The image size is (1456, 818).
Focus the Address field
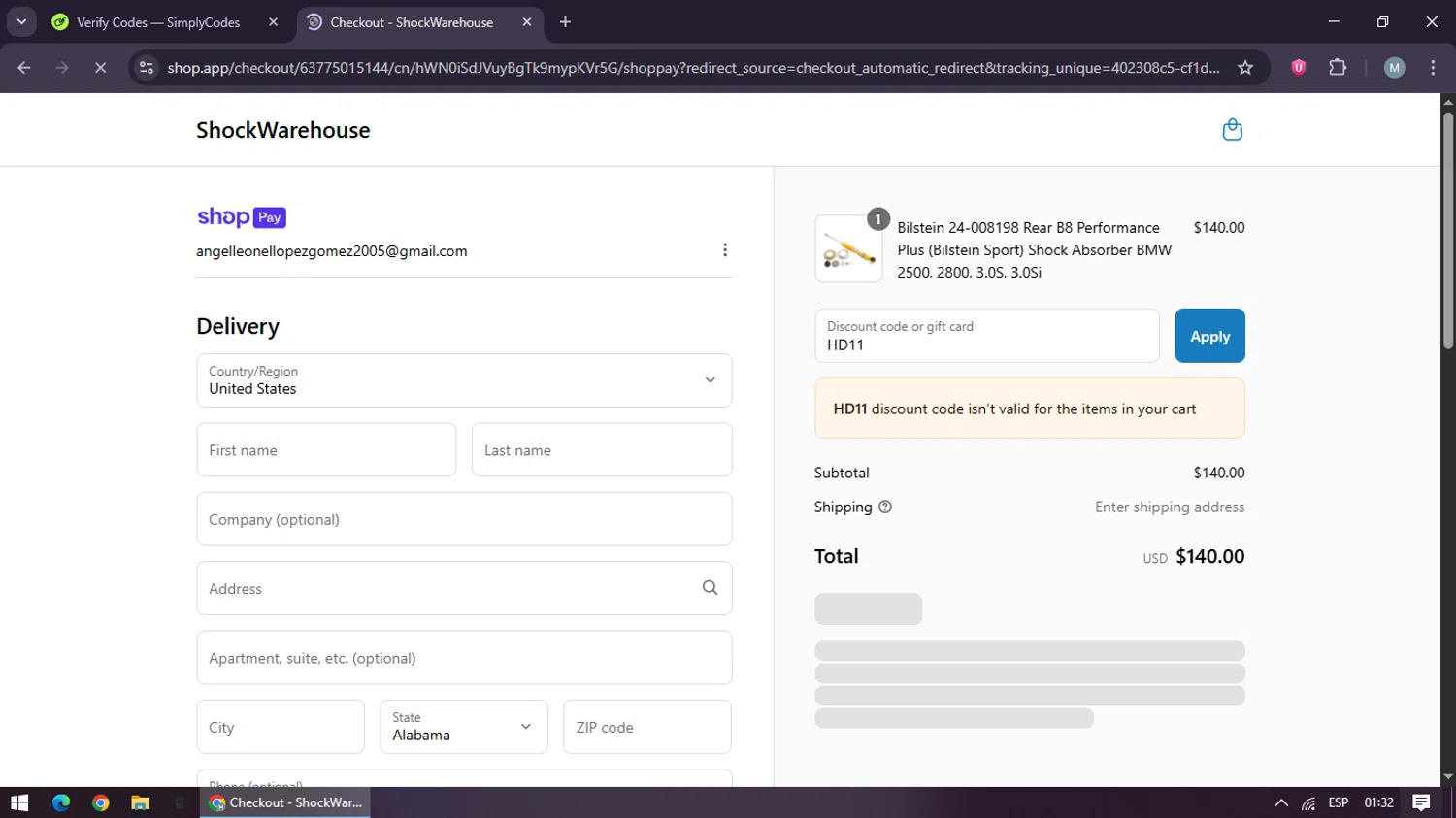pyautogui.click(x=464, y=588)
